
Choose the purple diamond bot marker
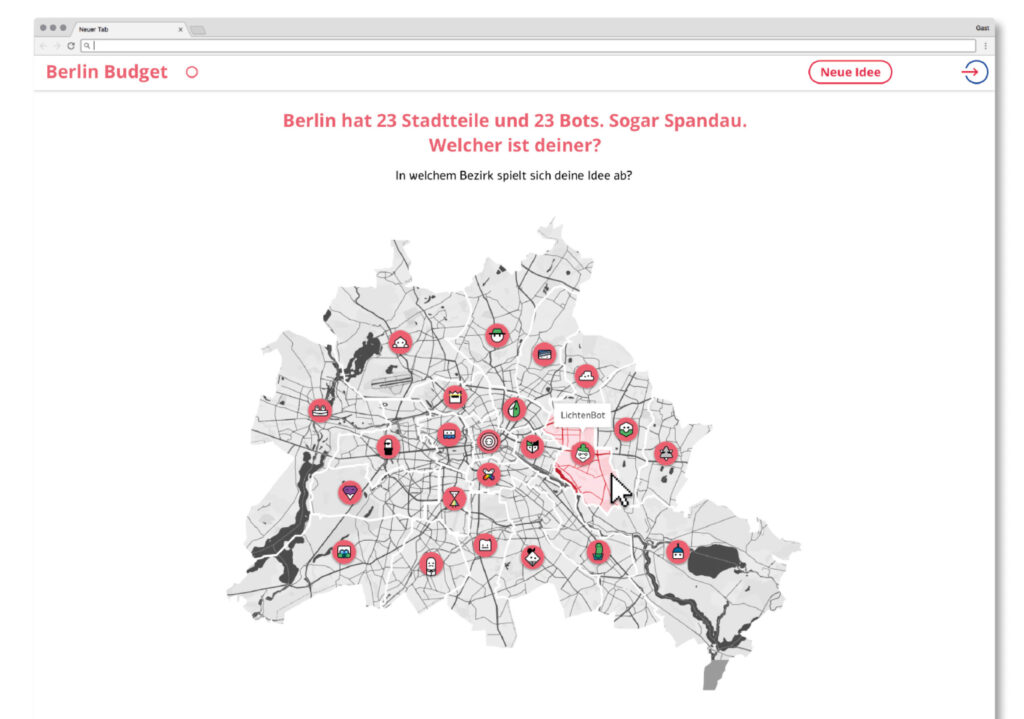click(x=349, y=492)
